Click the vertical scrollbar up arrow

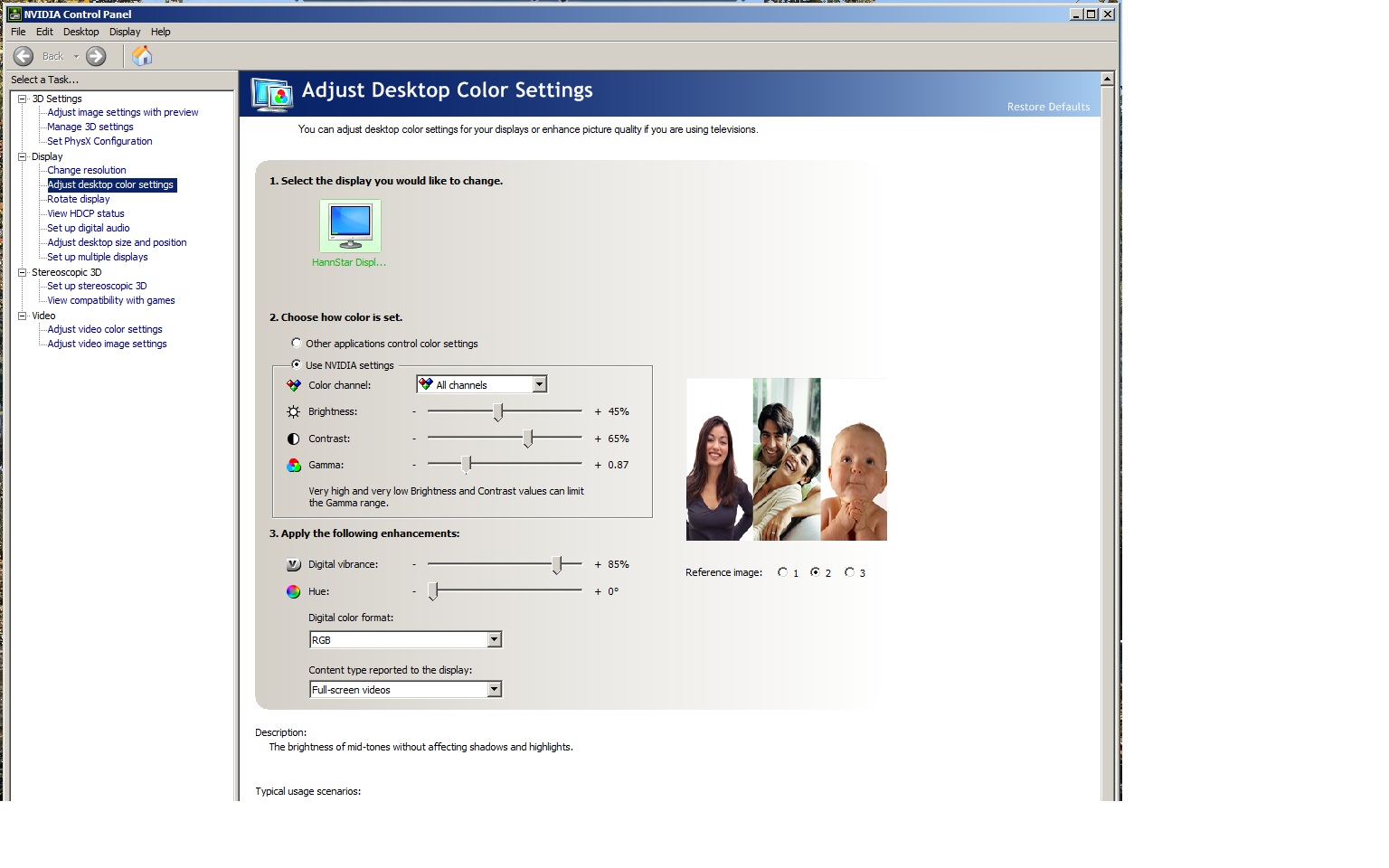pyautogui.click(x=1107, y=79)
